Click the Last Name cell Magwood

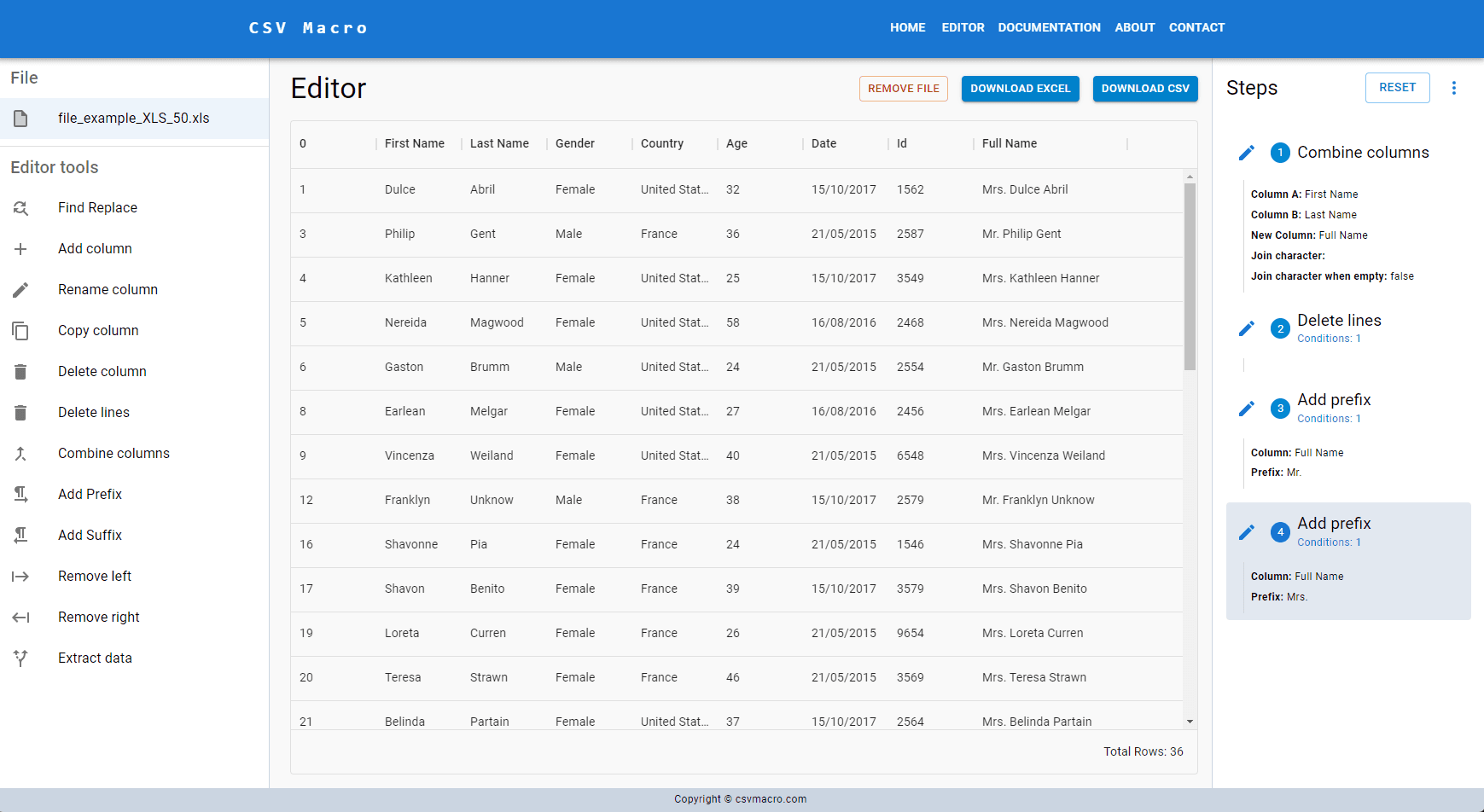(x=497, y=322)
